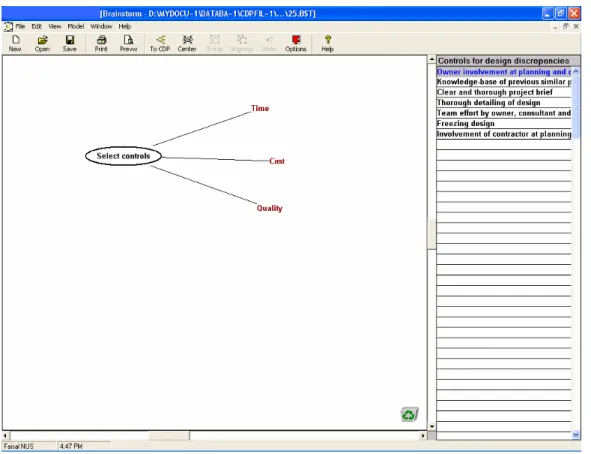The width and height of the screenshot is (591, 454).
Task: Open the File menu
Action: (20, 26)
